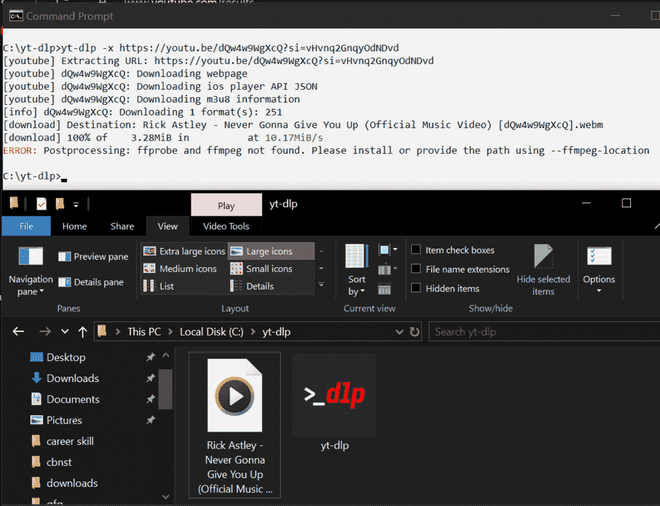Click Hide selected items button
The image size is (660, 506).
543,270
